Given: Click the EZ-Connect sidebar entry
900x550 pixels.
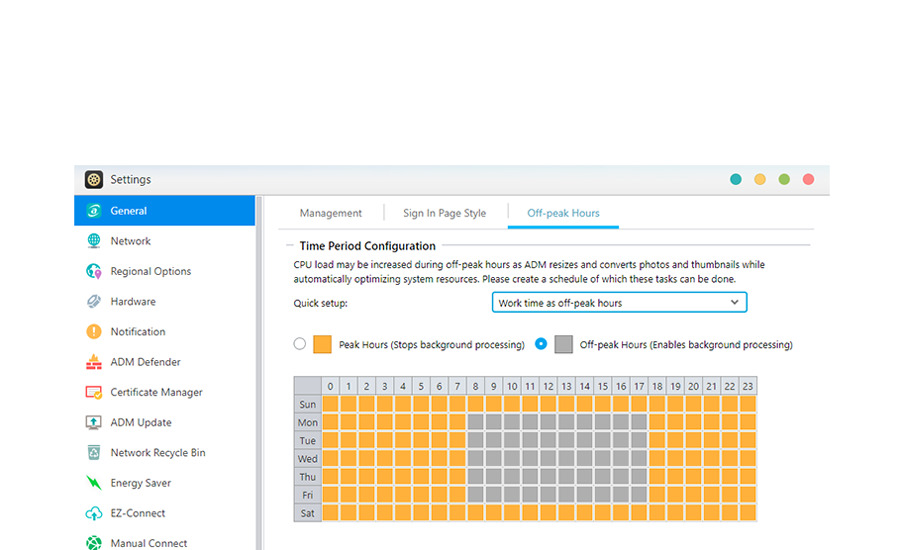Looking at the screenshot, I should [x=137, y=513].
